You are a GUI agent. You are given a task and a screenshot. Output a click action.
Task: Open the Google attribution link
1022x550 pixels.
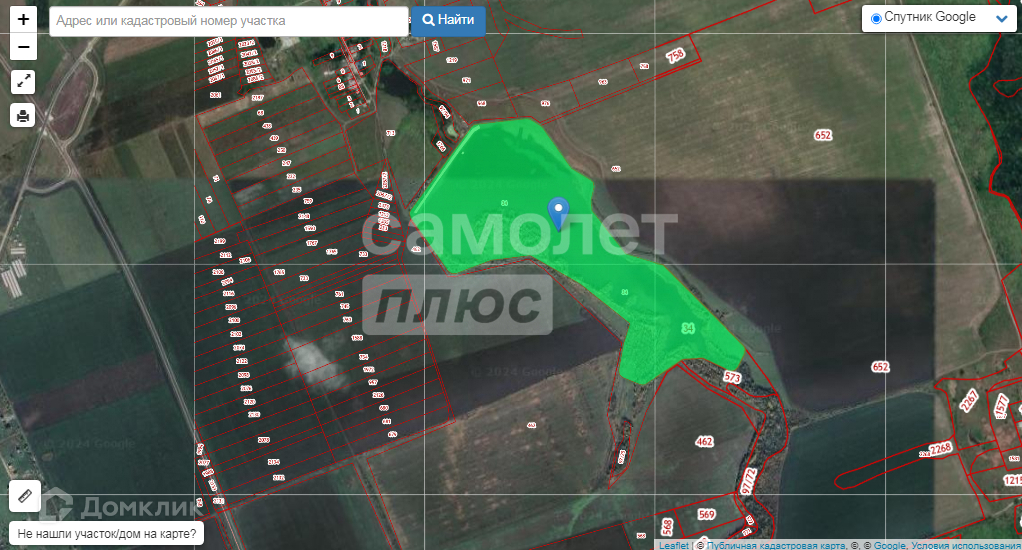pos(890,545)
